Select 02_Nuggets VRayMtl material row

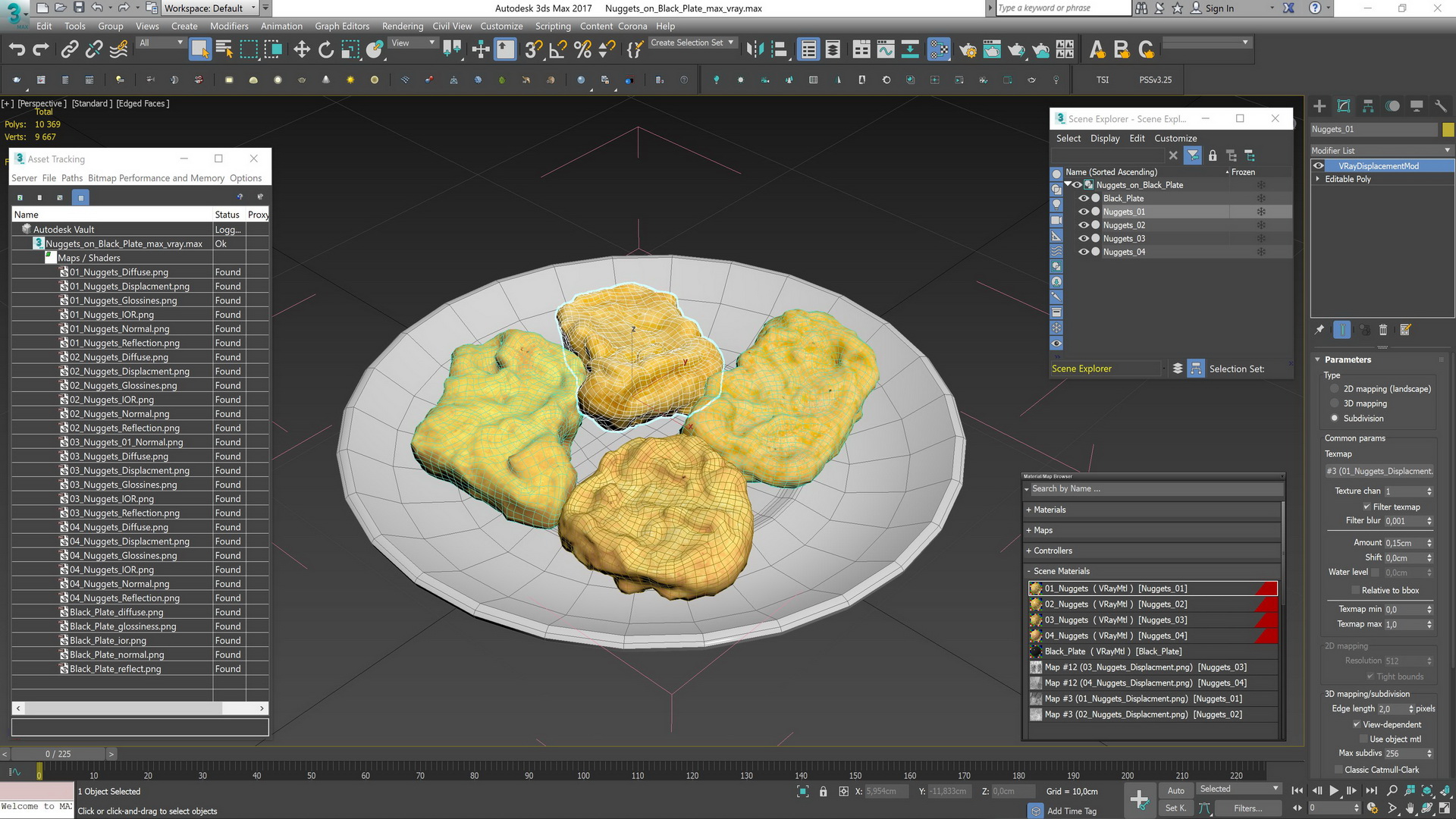tap(1153, 604)
